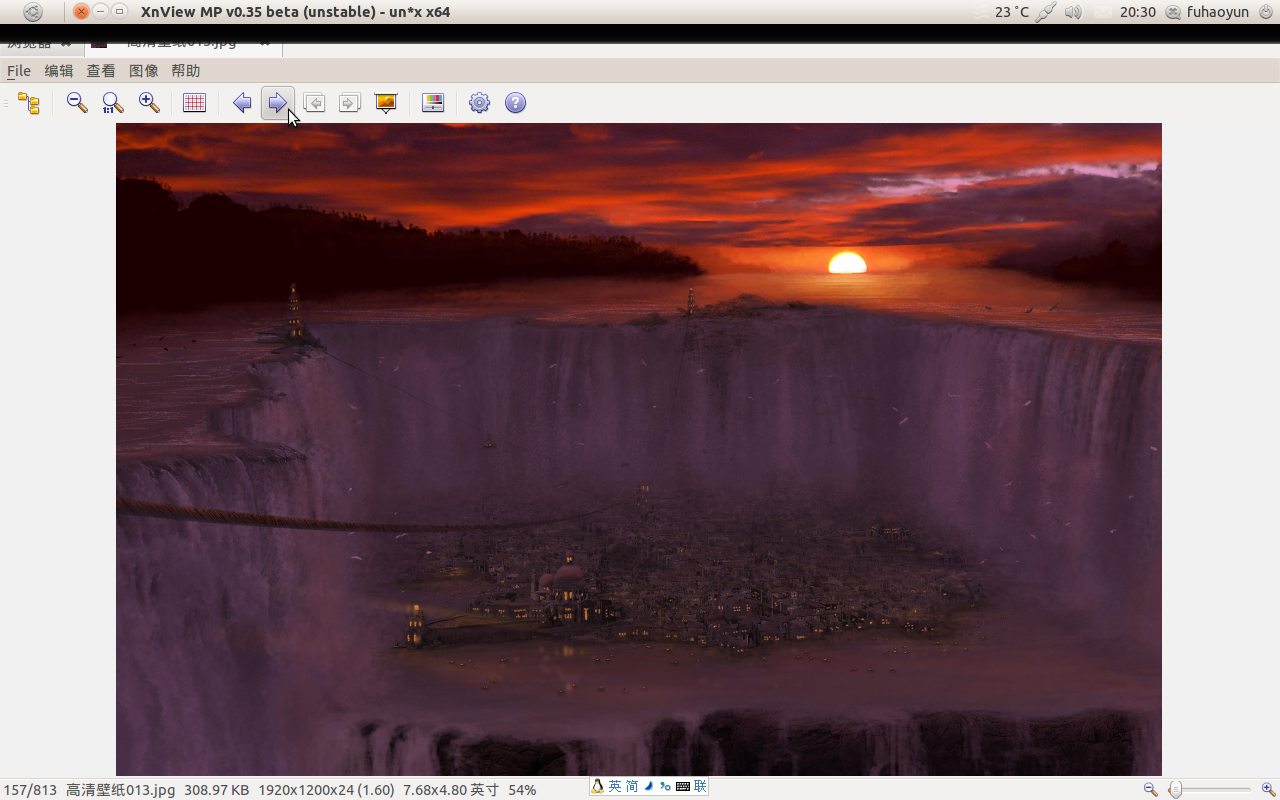Click the displayed sunset waterfall image

tap(639, 449)
